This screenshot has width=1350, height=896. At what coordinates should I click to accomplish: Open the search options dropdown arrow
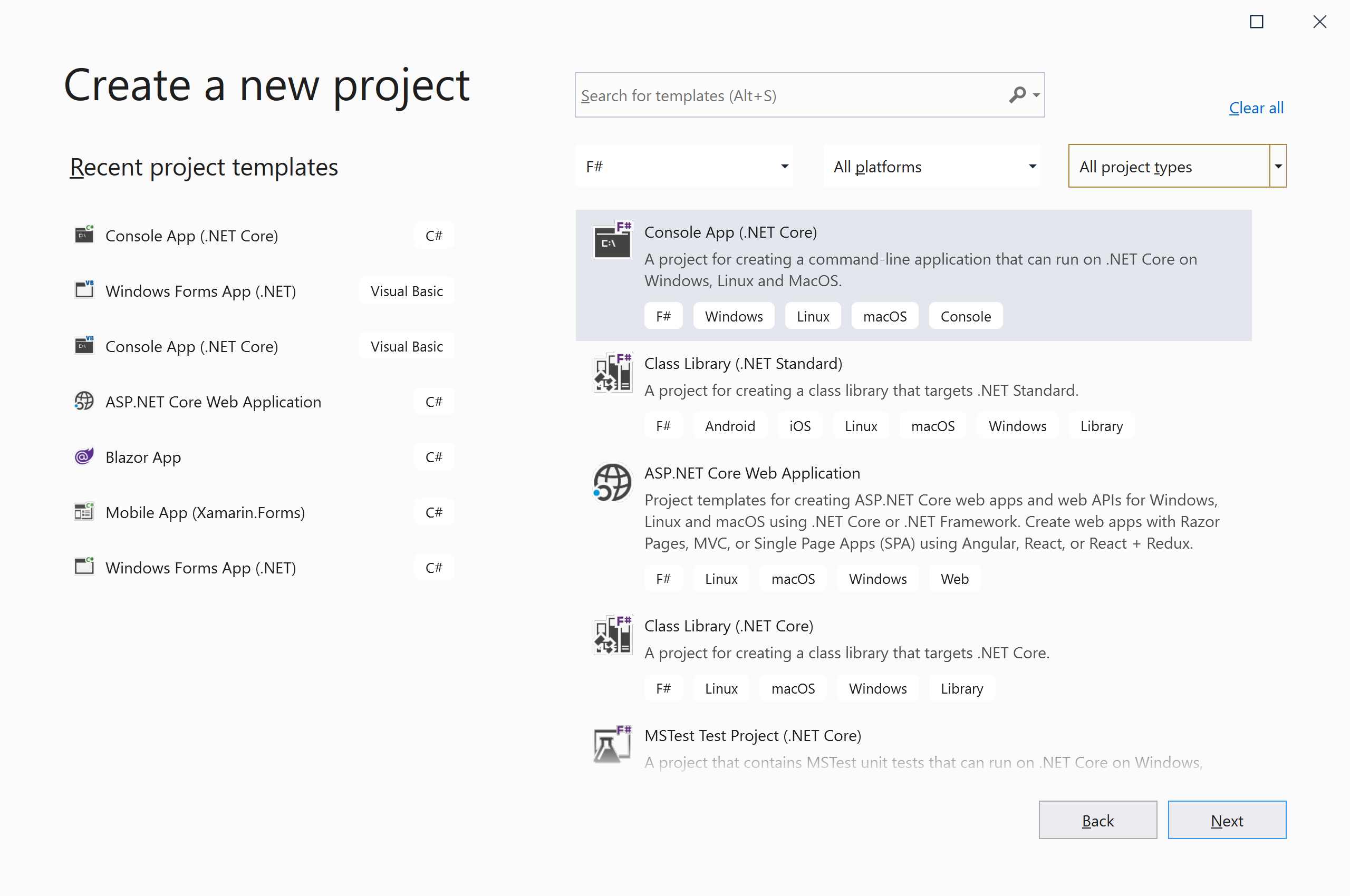(x=1036, y=95)
